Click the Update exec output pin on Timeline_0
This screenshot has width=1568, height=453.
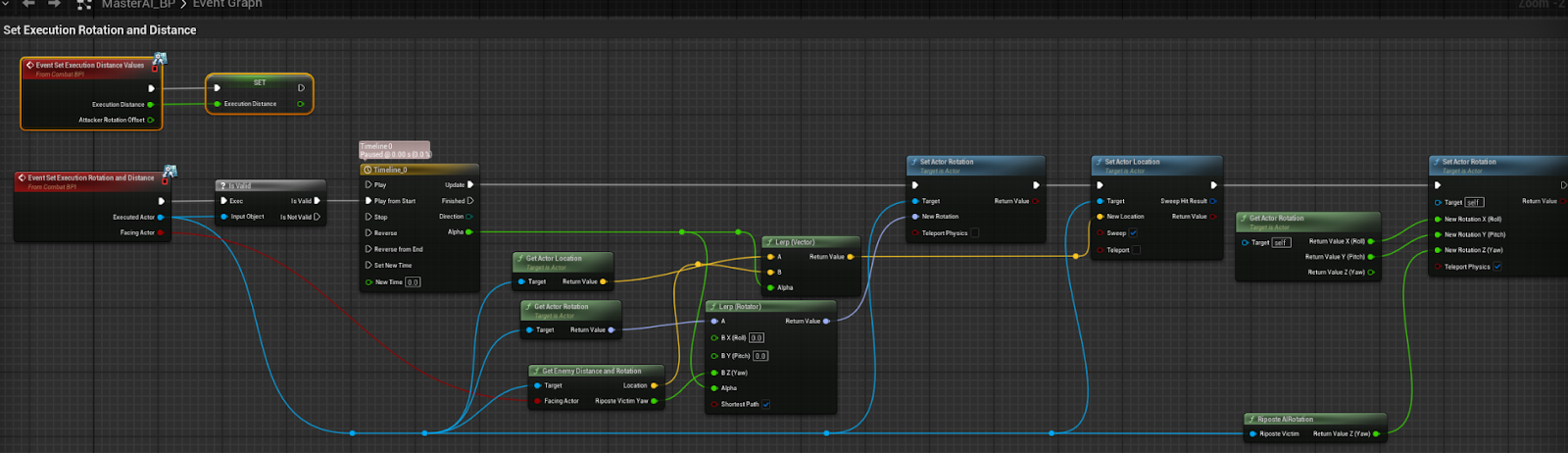[x=470, y=184]
